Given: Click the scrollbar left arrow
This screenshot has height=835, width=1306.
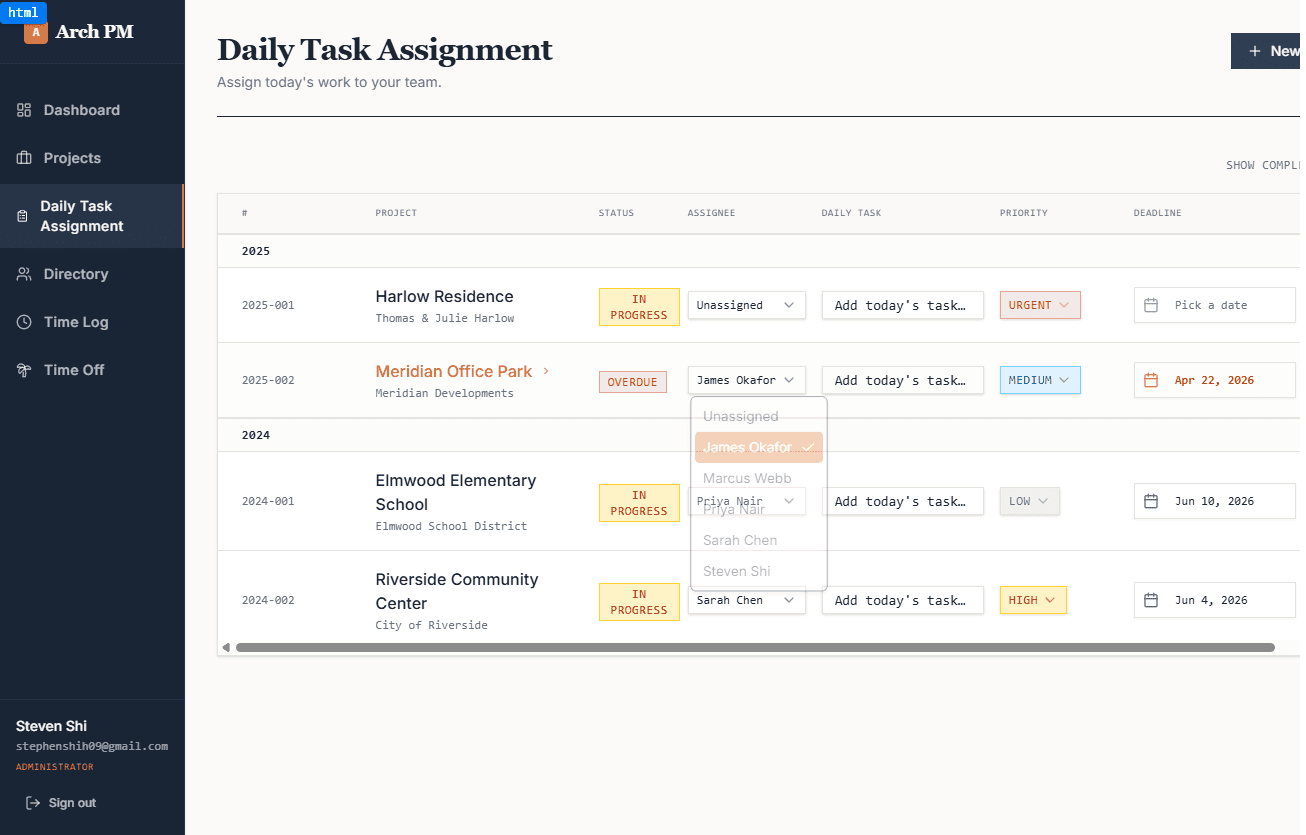Looking at the screenshot, I should (226, 648).
